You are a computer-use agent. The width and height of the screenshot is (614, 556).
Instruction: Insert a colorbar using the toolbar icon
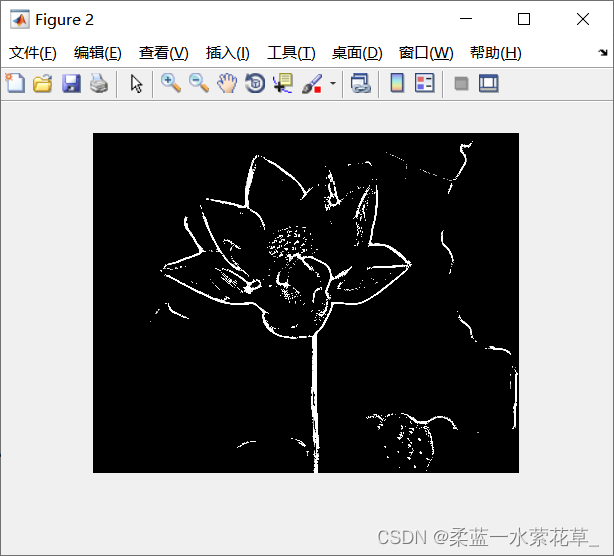(x=397, y=83)
